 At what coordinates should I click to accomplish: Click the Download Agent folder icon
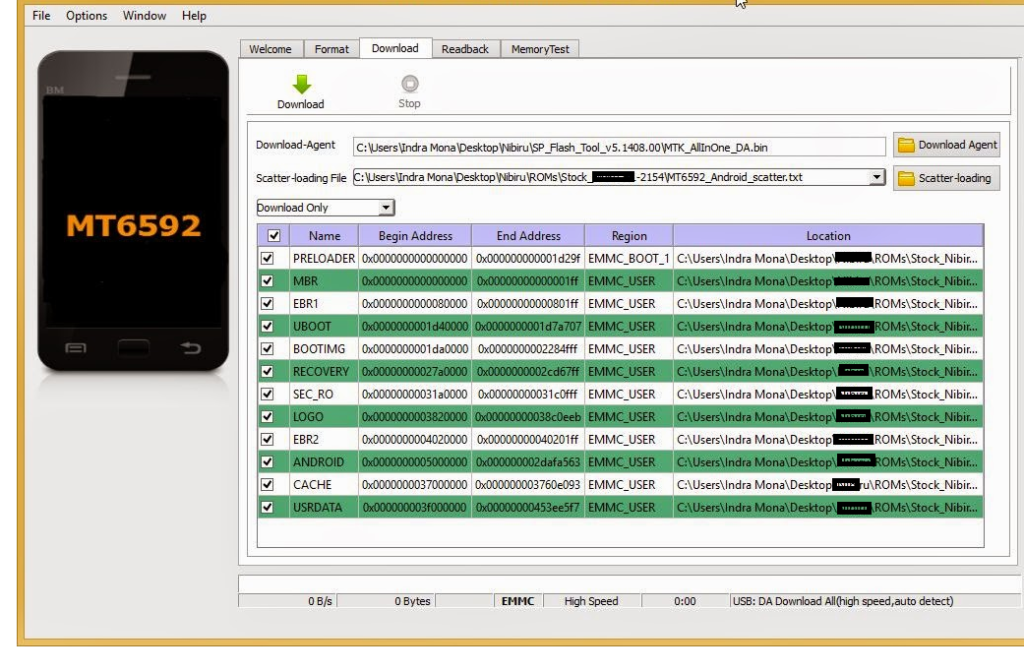906,145
